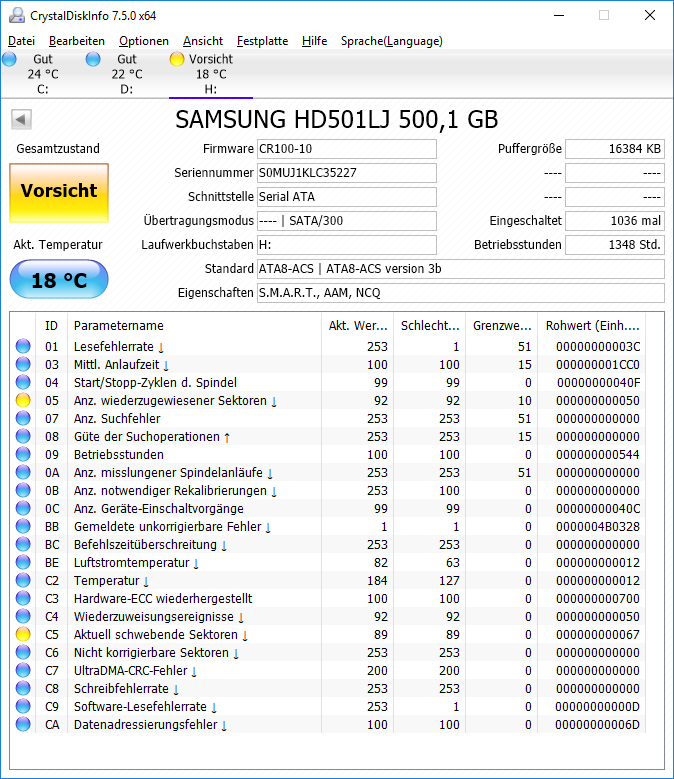This screenshot has height=779, width=674.
Task: Click status orb for Mittl. Anlaufzeit row
Action: 23,364
